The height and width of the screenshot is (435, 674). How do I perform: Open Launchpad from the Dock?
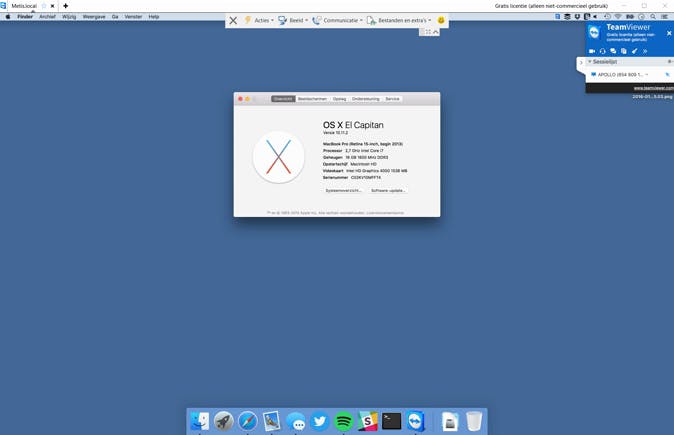click(x=224, y=421)
